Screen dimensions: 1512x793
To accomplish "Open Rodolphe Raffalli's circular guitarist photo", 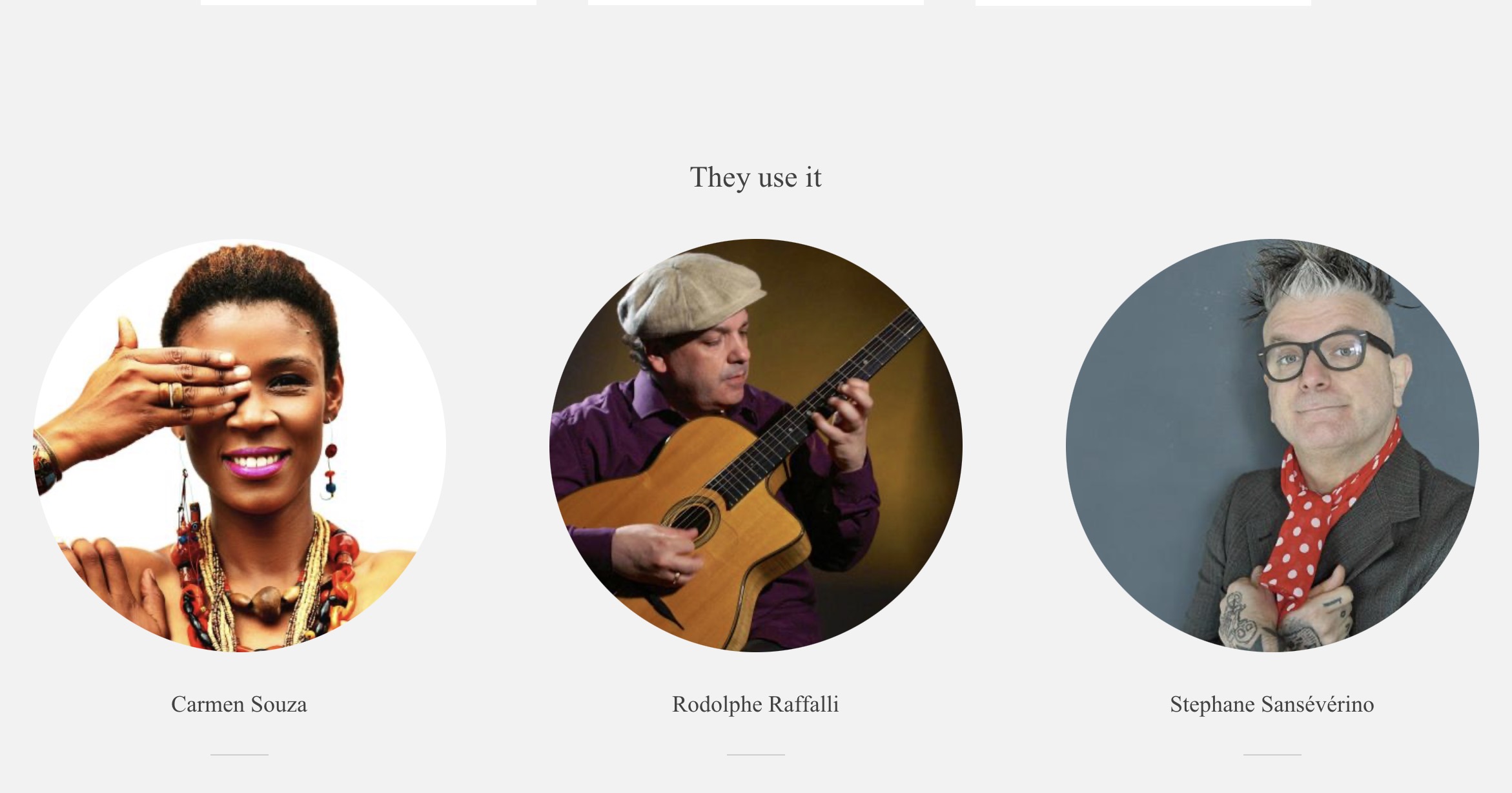I will pos(755,446).
